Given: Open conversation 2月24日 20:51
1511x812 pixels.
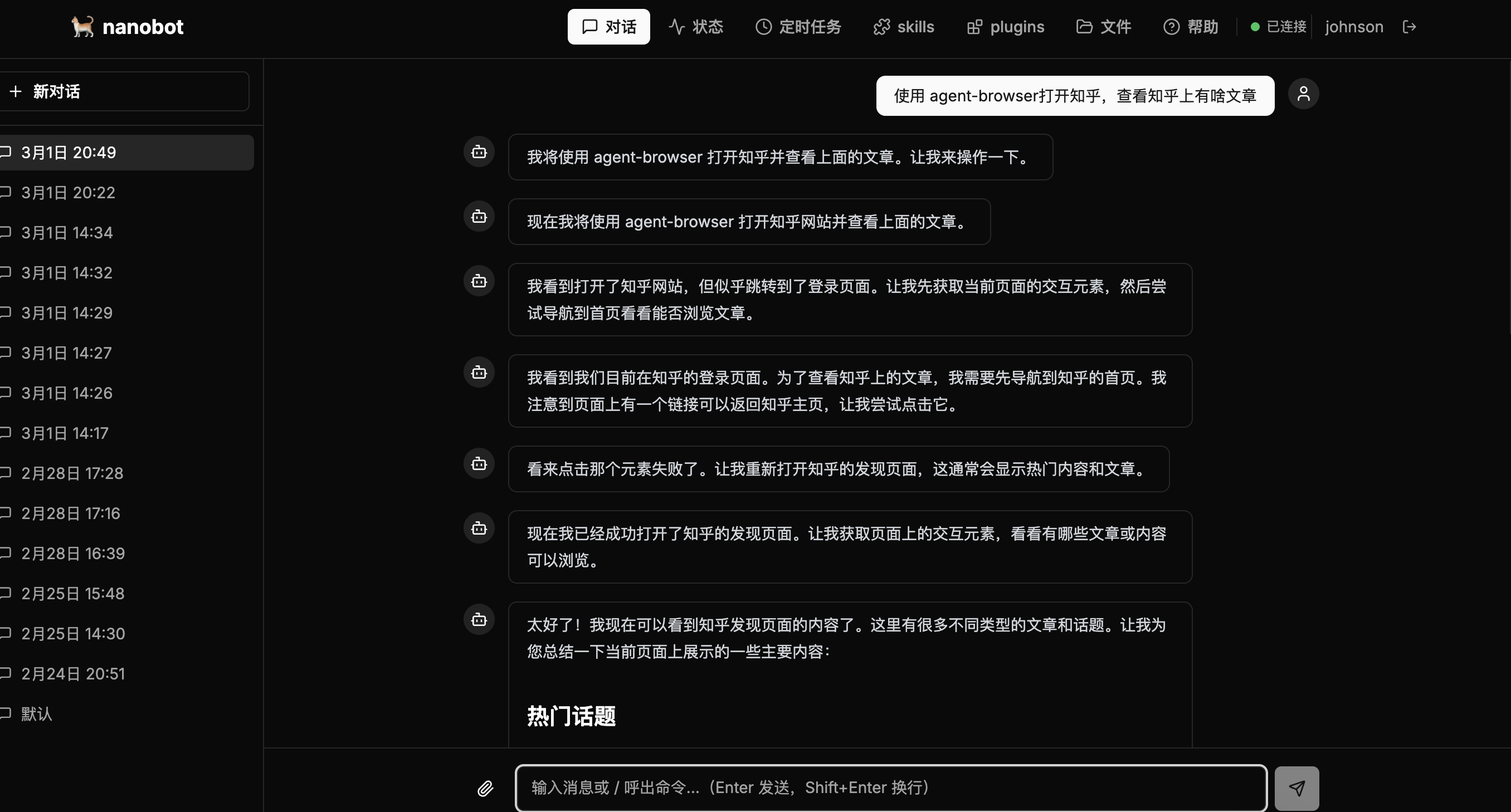Looking at the screenshot, I should 126,674.
